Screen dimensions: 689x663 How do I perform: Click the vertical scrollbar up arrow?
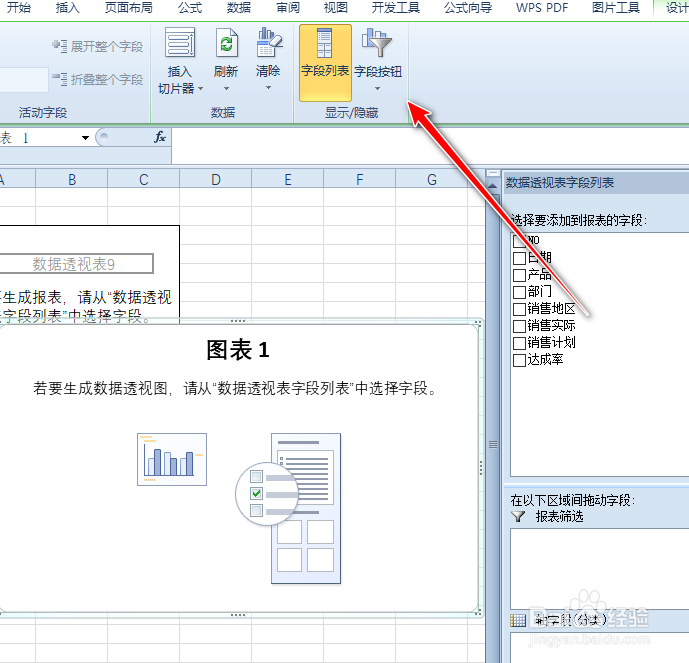[x=493, y=186]
